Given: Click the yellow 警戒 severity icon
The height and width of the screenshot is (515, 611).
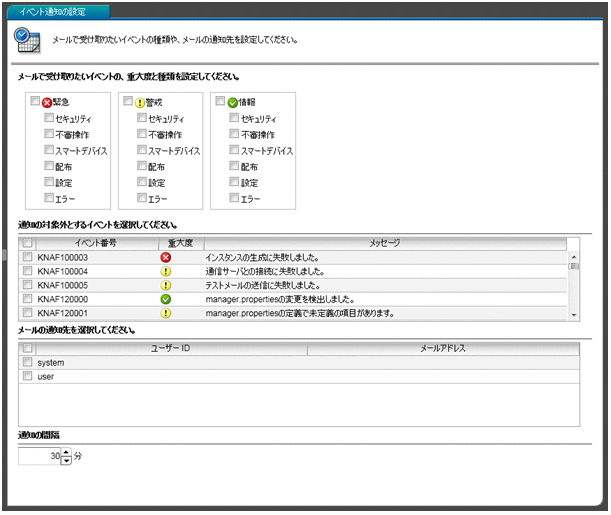Looking at the screenshot, I should pyautogui.click(x=140, y=103).
